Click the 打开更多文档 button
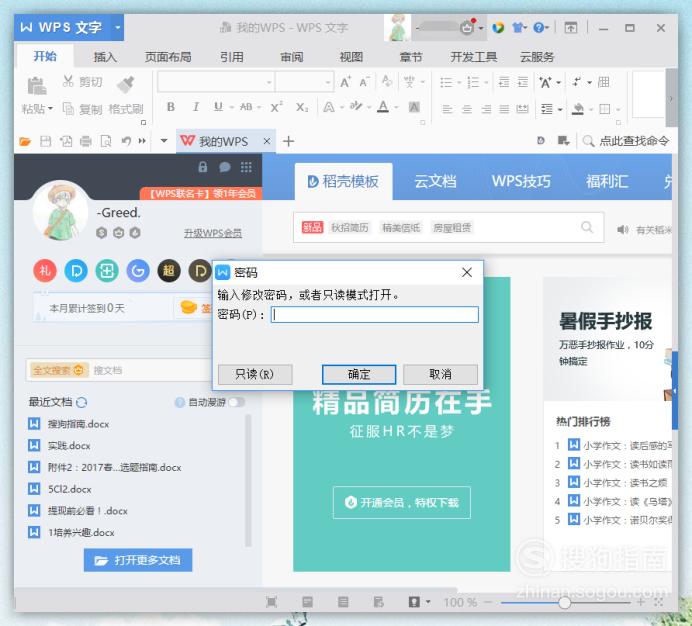 tap(138, 560)
